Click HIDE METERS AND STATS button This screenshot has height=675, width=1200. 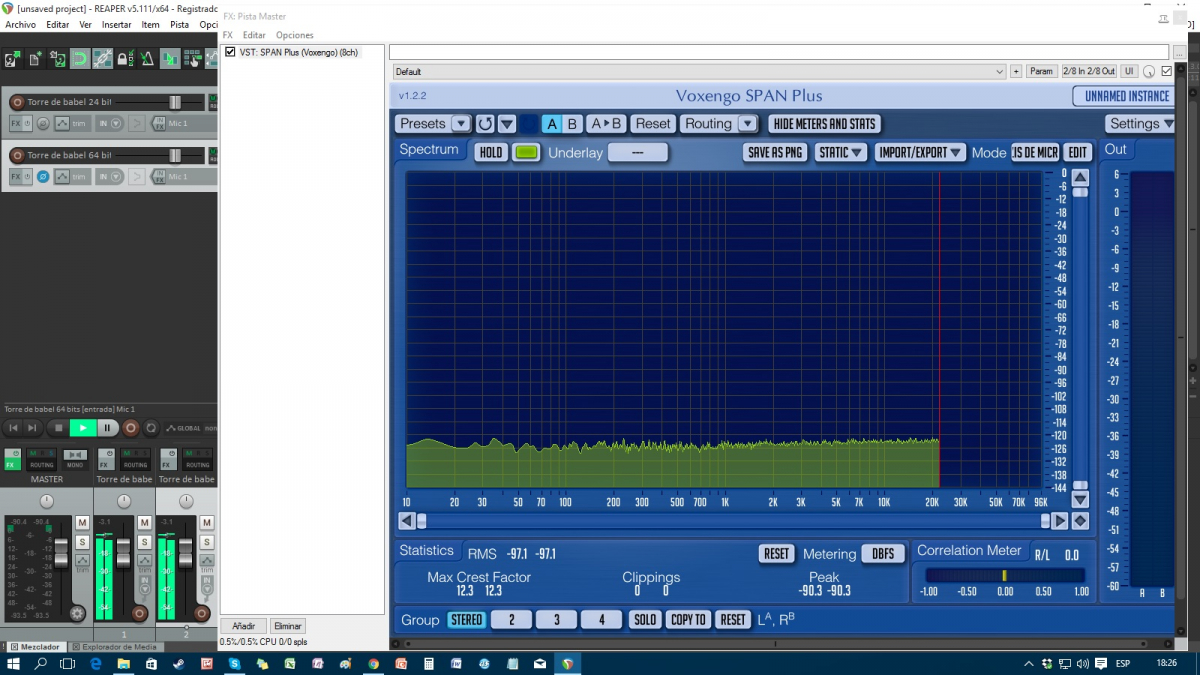tap(825, 124)
